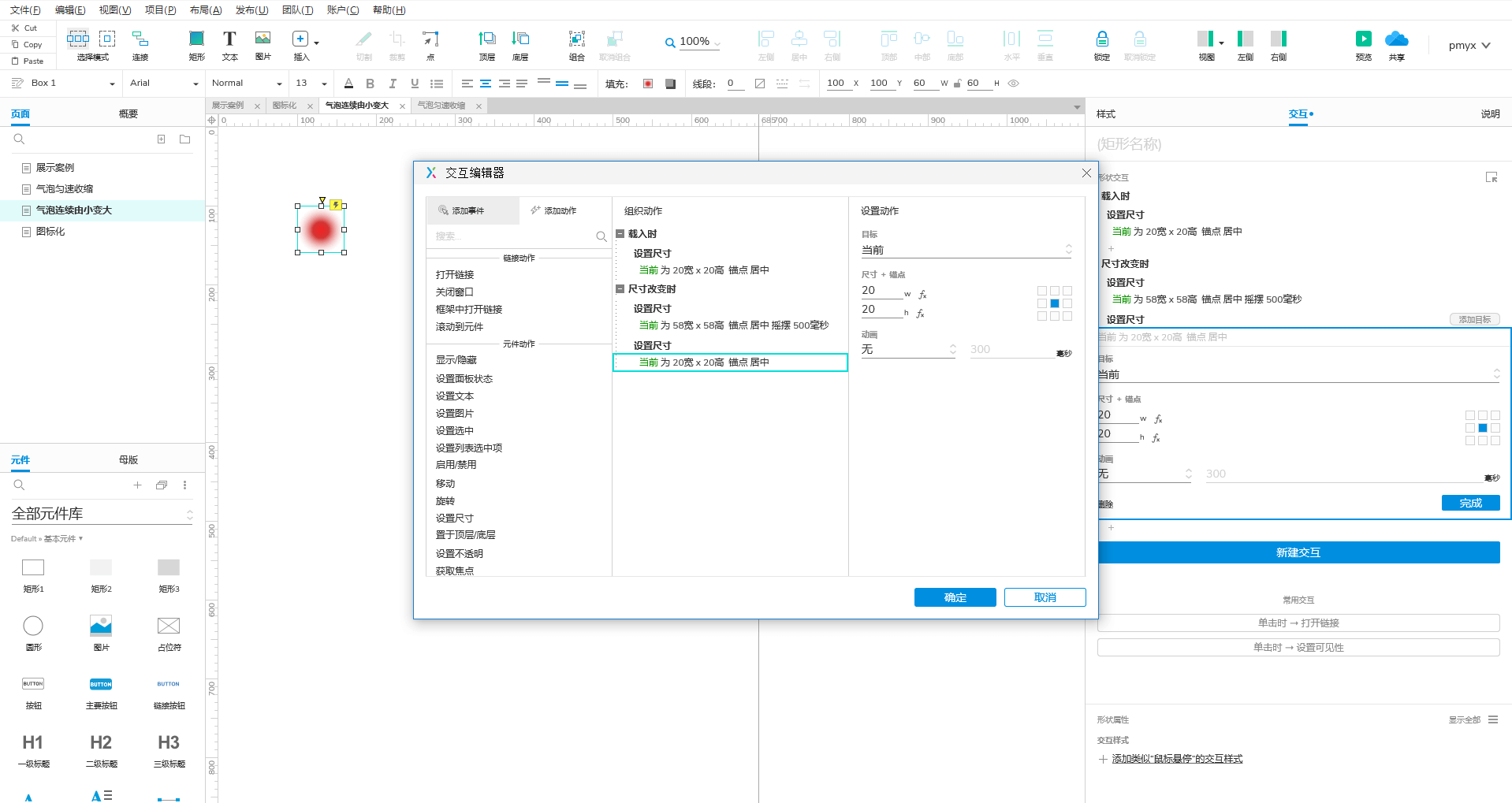
Task: Select the center anchor point square
Action: (x=1054, y=303)
